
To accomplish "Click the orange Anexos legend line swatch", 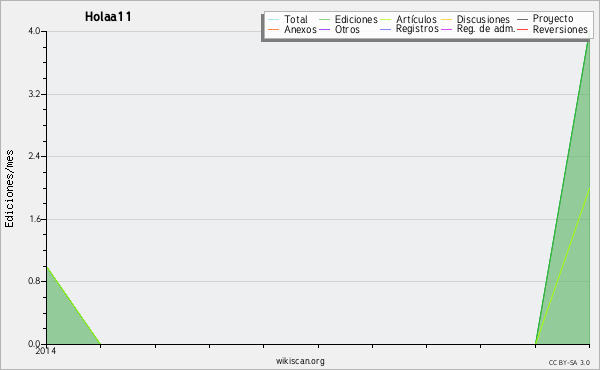I will (274, 29).
